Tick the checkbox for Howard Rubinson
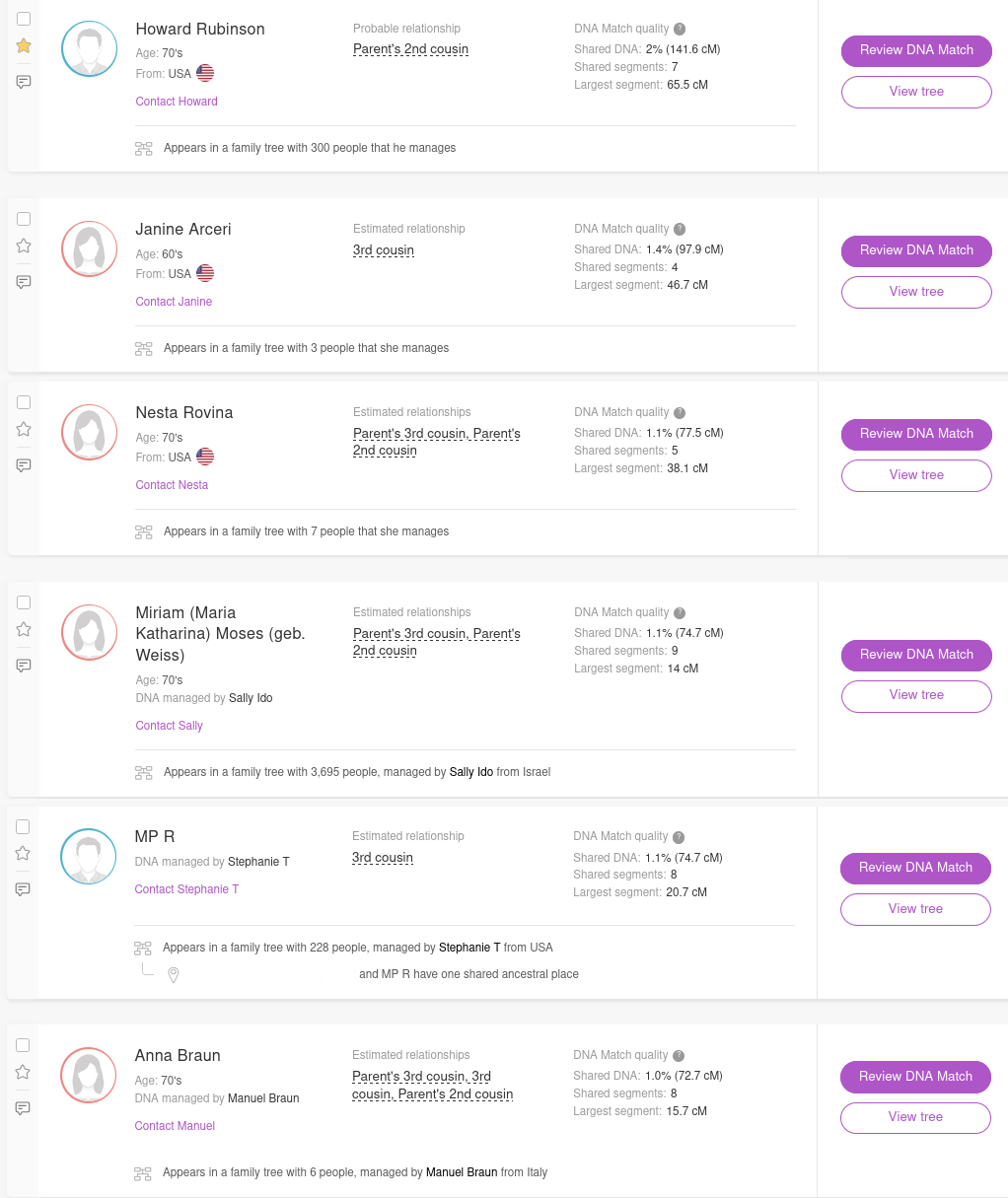The image size is (1008, 1198). coord(24,19)
